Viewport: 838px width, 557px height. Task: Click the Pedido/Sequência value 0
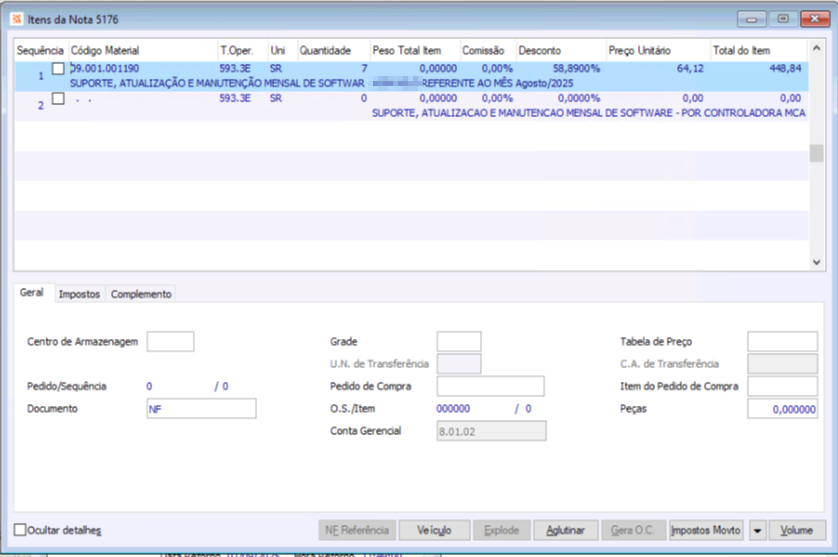(x=149, y=386)
